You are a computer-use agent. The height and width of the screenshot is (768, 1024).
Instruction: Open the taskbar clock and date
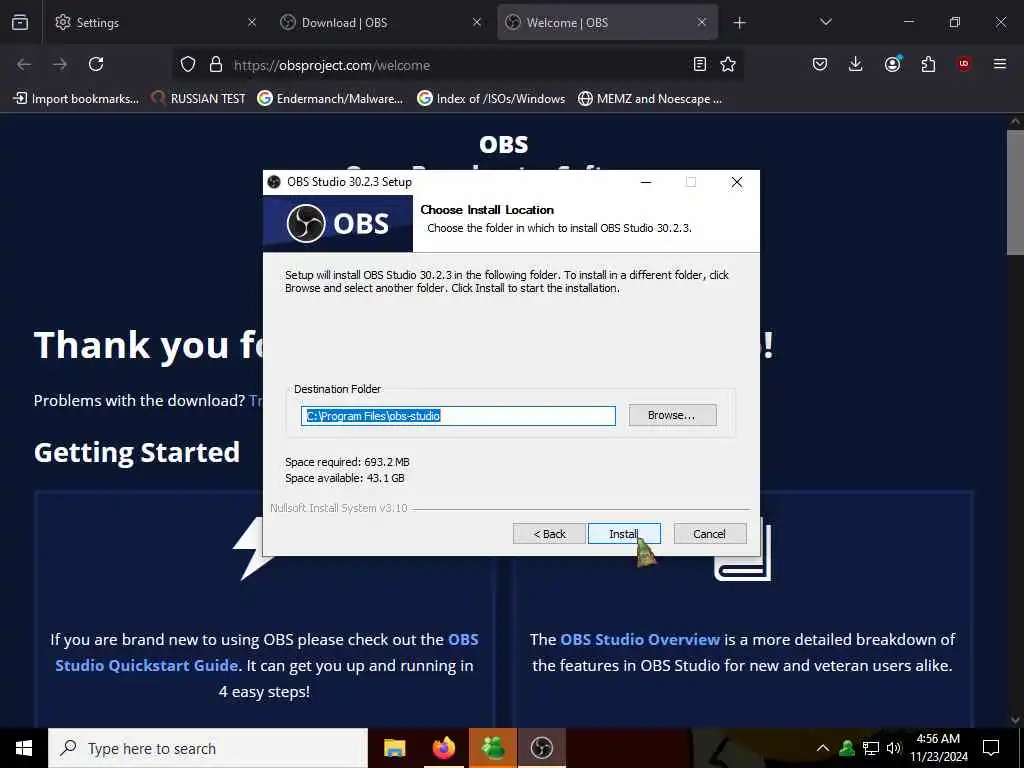pos(939,748)
